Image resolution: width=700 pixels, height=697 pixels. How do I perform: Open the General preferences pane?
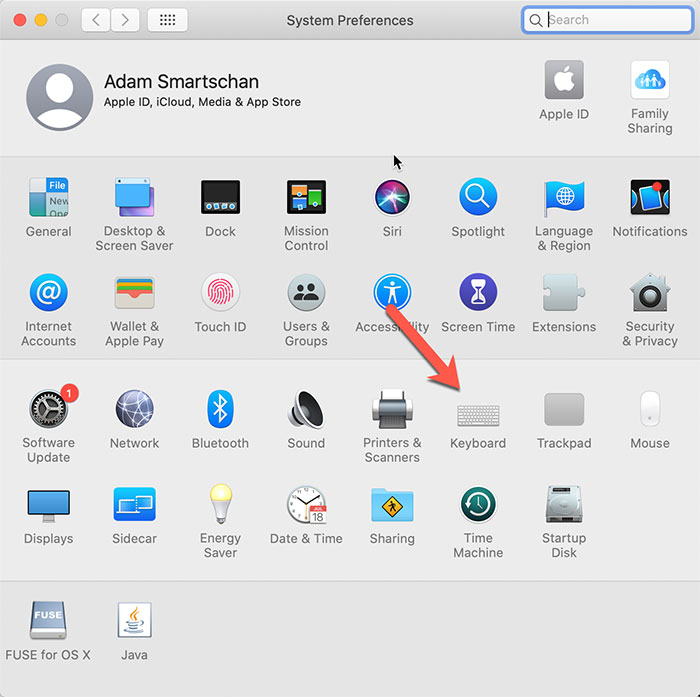click(49, 197)
